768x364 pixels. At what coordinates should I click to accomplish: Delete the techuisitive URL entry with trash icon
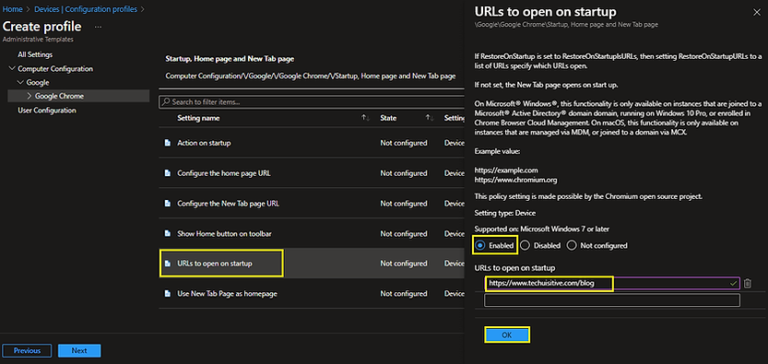[747, 283]
